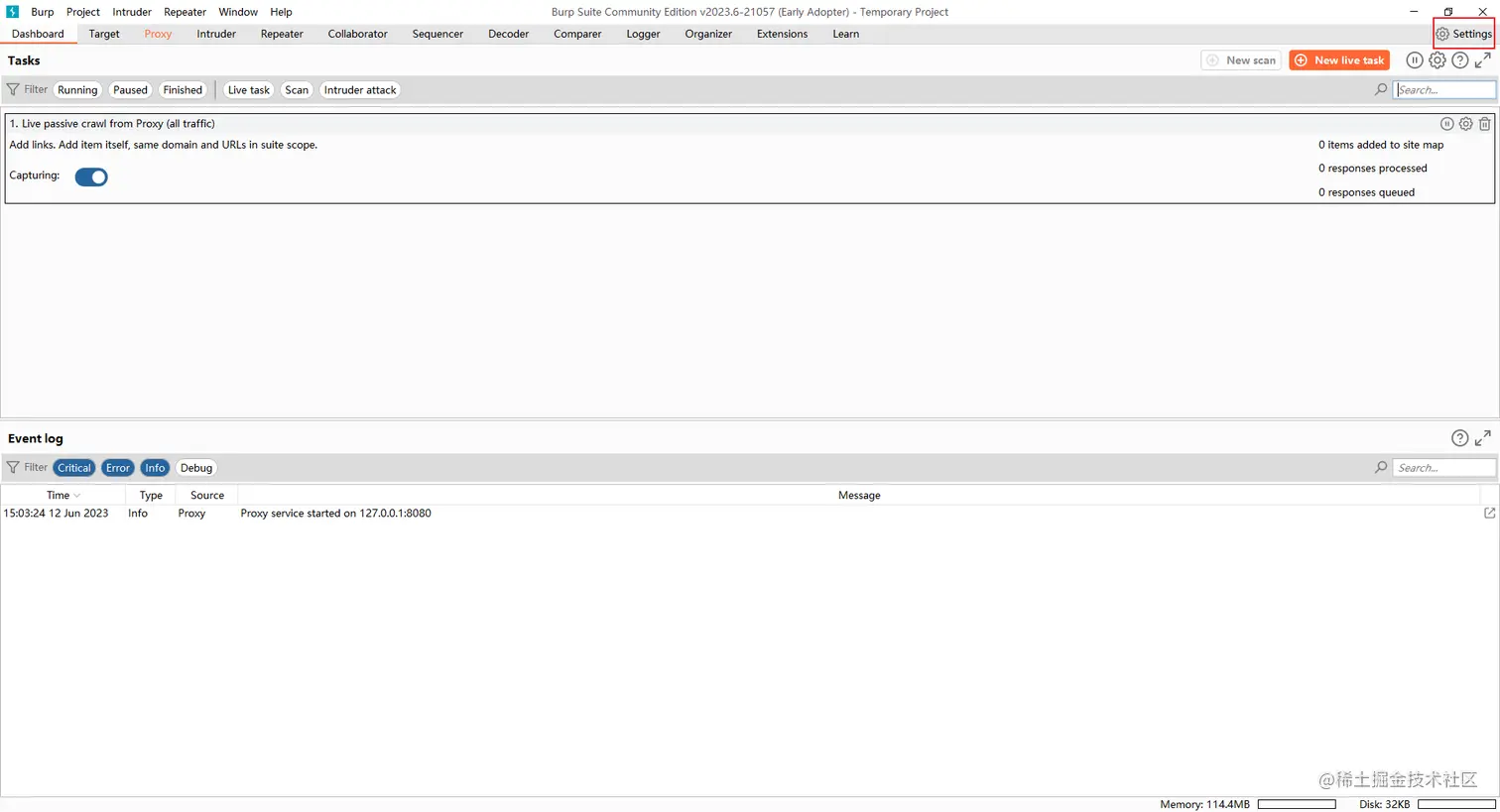Click the New live task button
Viewport: 1500px width, 812px height.
1339,60
